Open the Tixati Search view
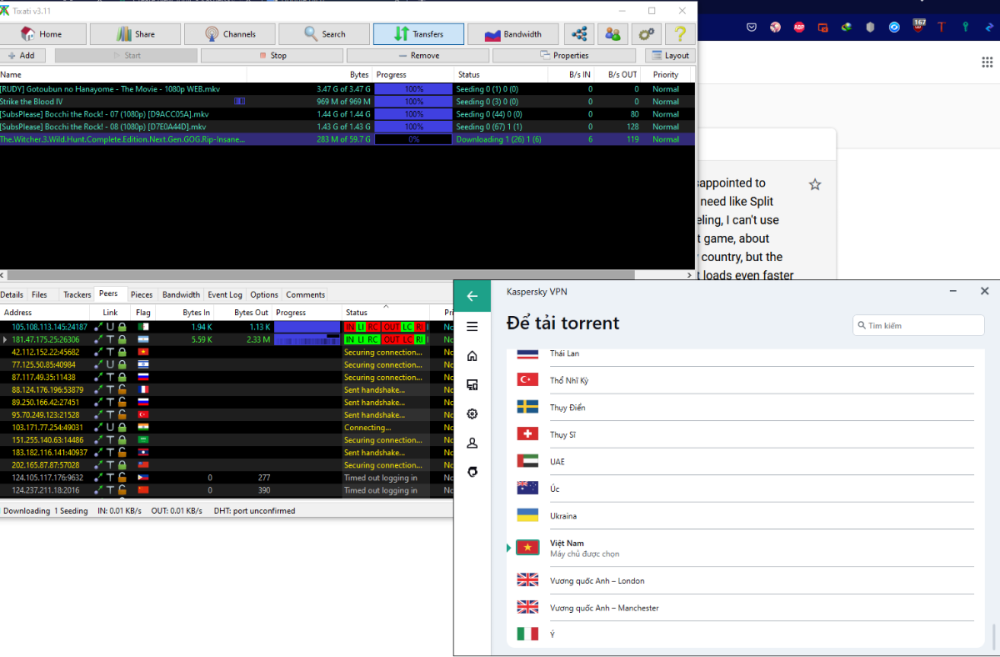The image size is (1000, 657). click(324, 34)
